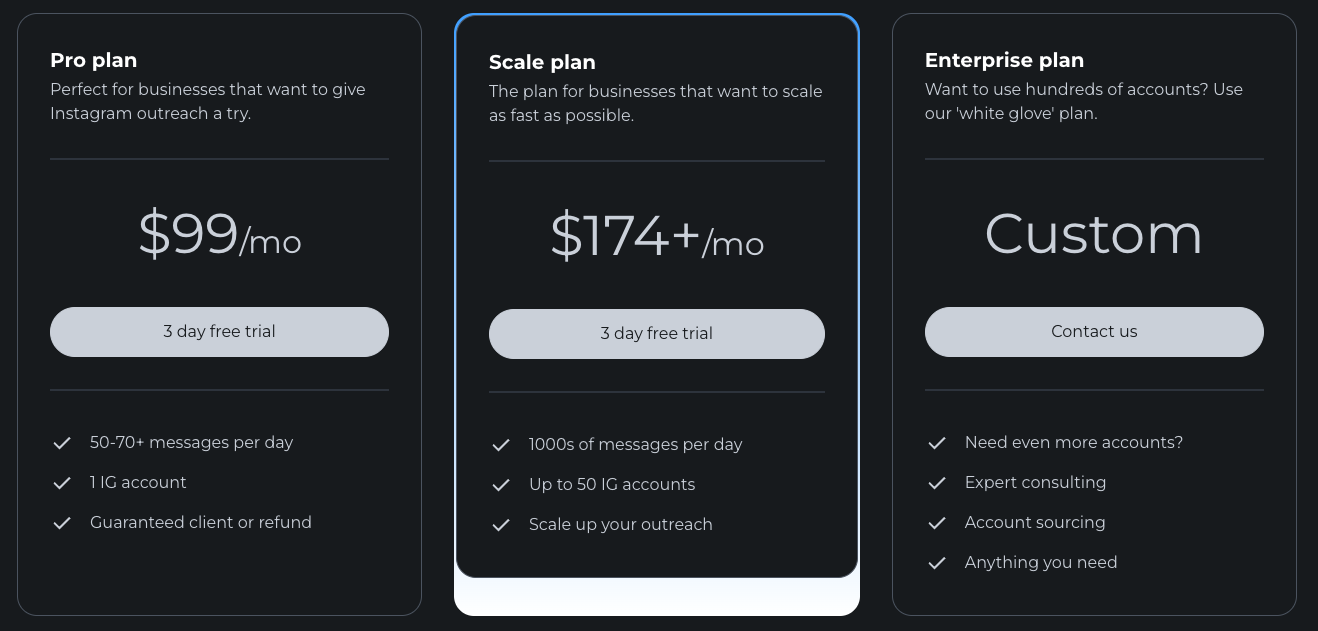The width and height of the screenshot is (1318, 631).
Task: Click "Account sourcing" feature text
Action: point(1035,522)
